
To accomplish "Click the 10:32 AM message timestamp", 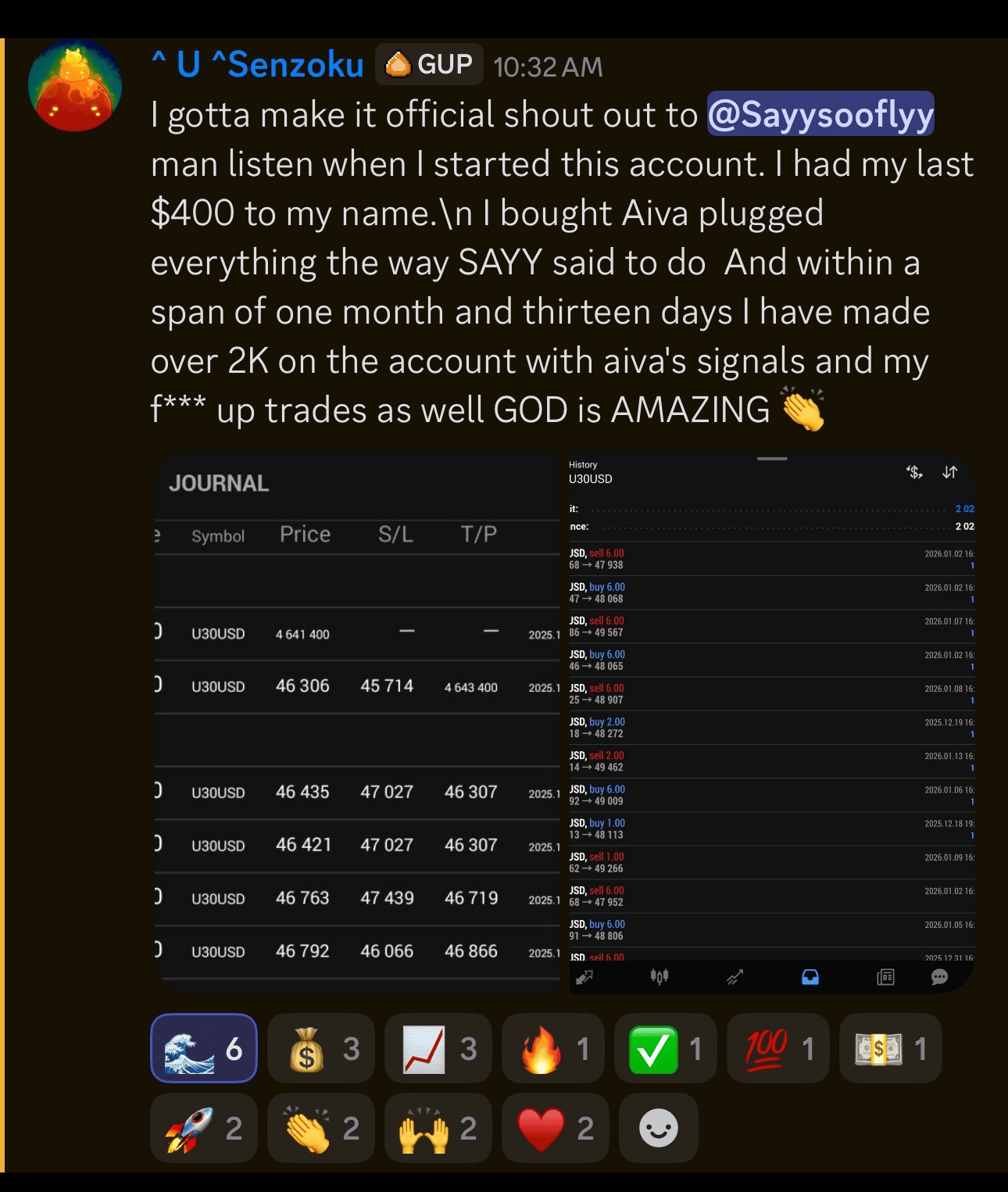I will tap(548, 67).
